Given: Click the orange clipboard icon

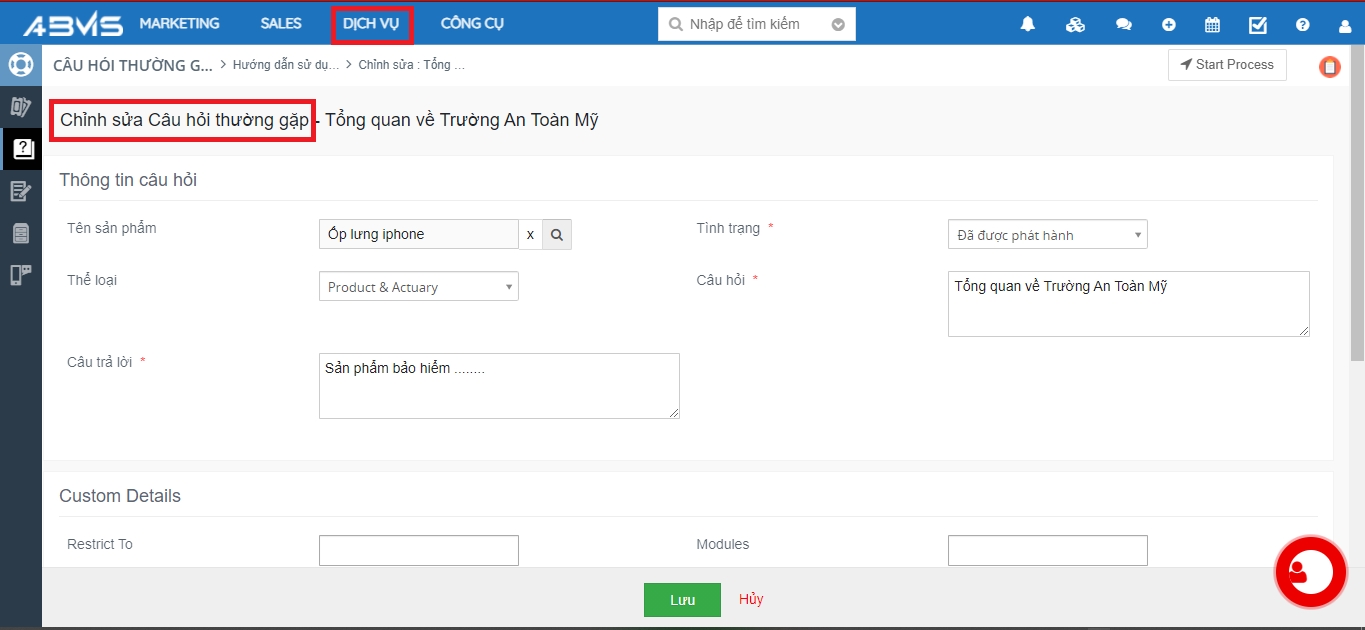Looking at the screenshot, I should tap(1329, 66).
